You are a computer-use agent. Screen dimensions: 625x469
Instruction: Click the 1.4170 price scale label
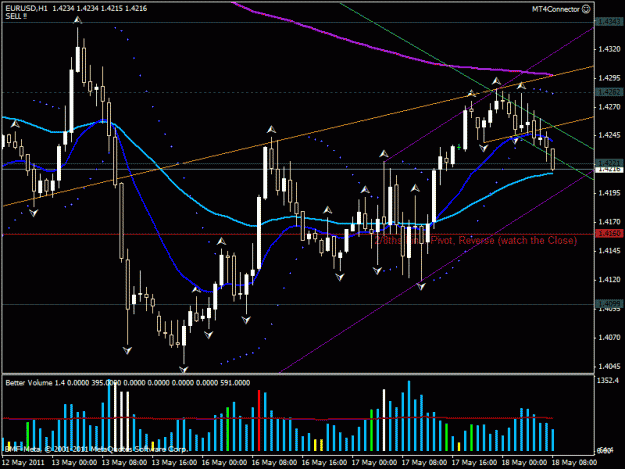[609, 222]
